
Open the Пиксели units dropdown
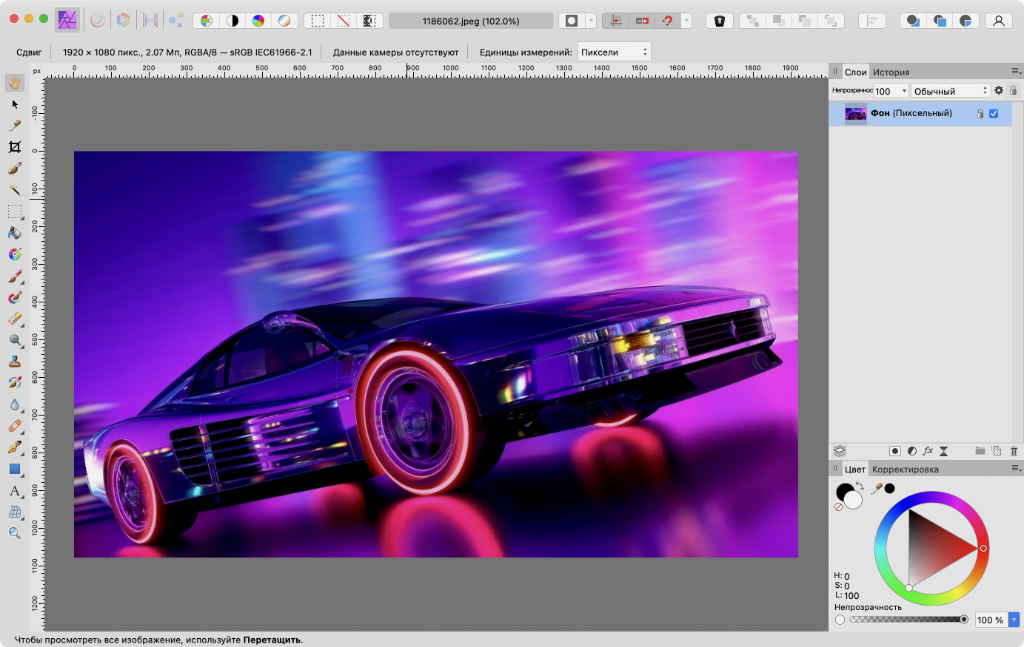click(614, 51)
